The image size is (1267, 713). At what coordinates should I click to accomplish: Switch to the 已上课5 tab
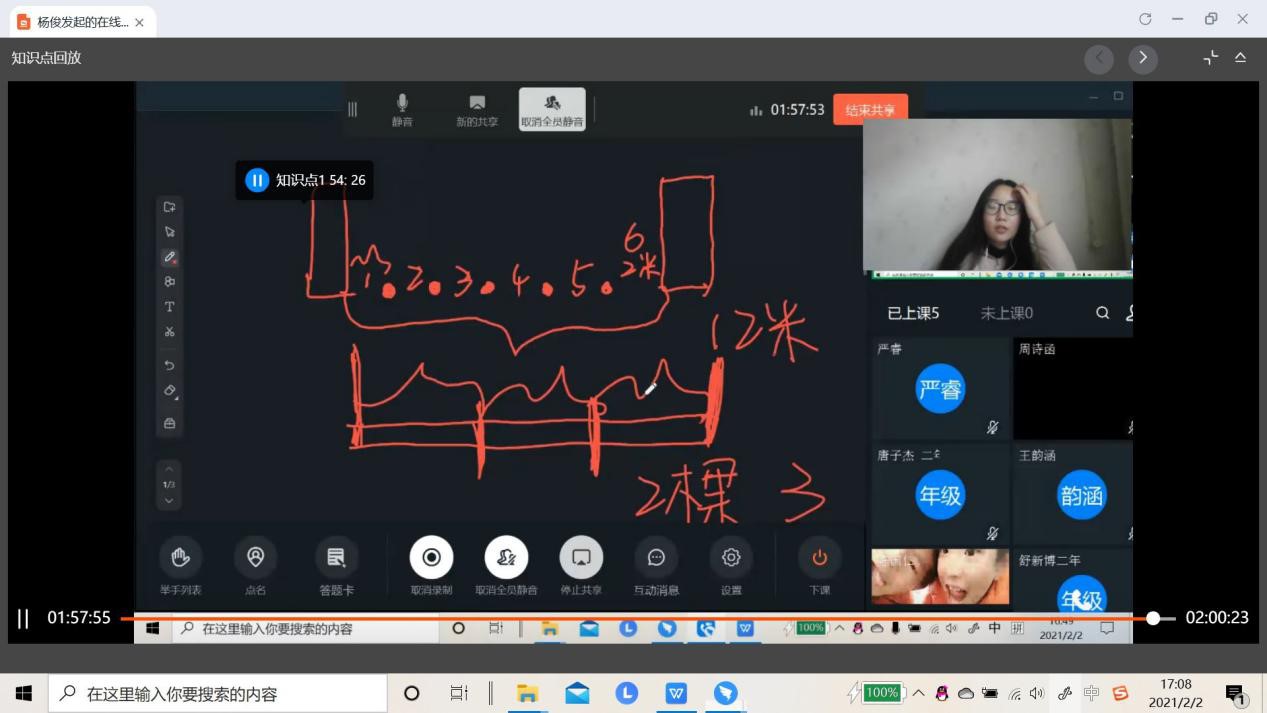pos(913,313)
